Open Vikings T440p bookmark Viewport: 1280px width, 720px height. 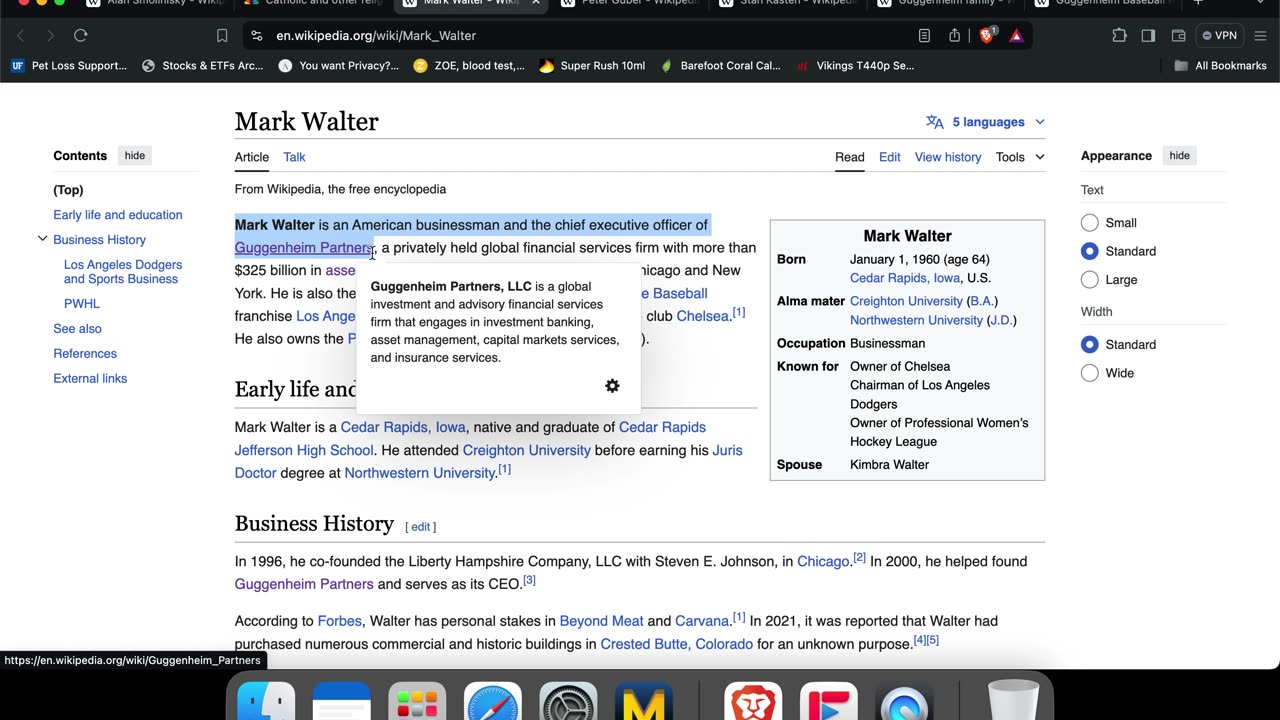click(855, 66)
